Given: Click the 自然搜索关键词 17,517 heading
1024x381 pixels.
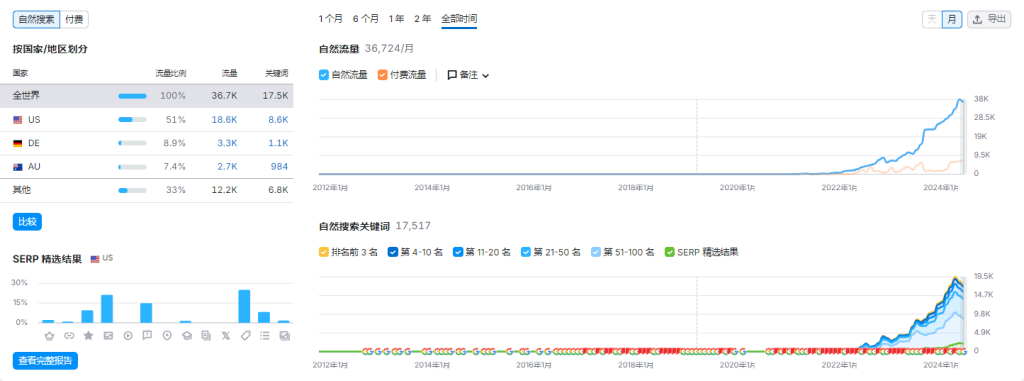Looking at the screenshot, I should point(374,226).
